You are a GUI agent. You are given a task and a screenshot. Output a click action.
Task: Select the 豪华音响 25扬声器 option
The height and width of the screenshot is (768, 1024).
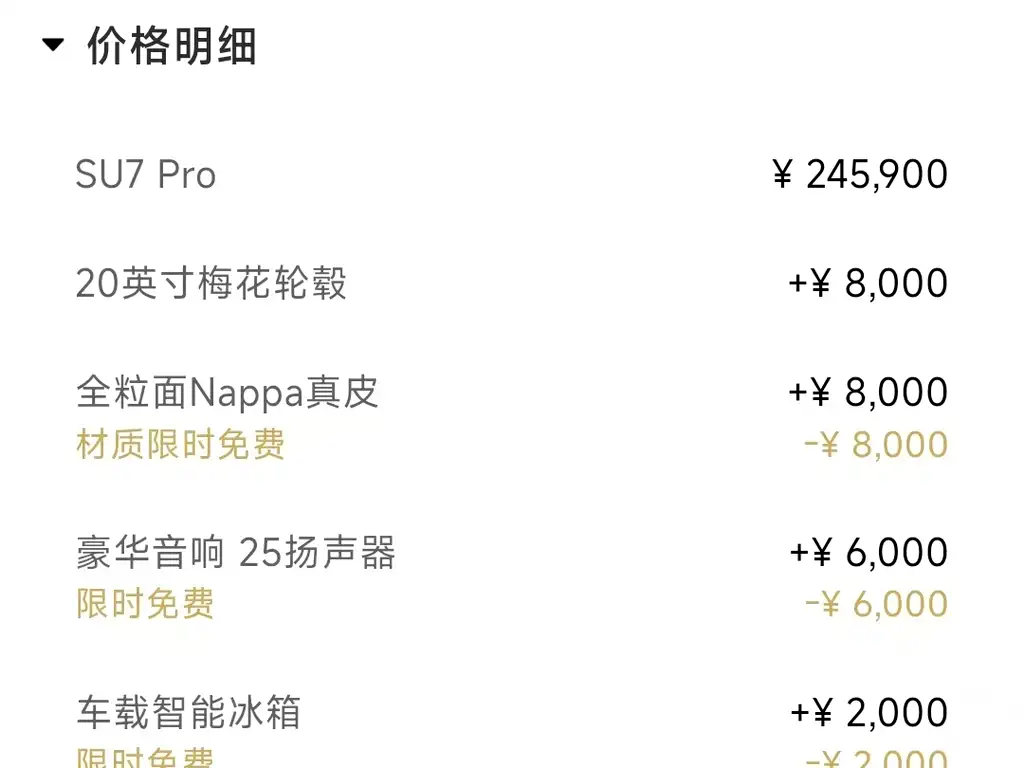pyautogui.click(x=236, y=553)
